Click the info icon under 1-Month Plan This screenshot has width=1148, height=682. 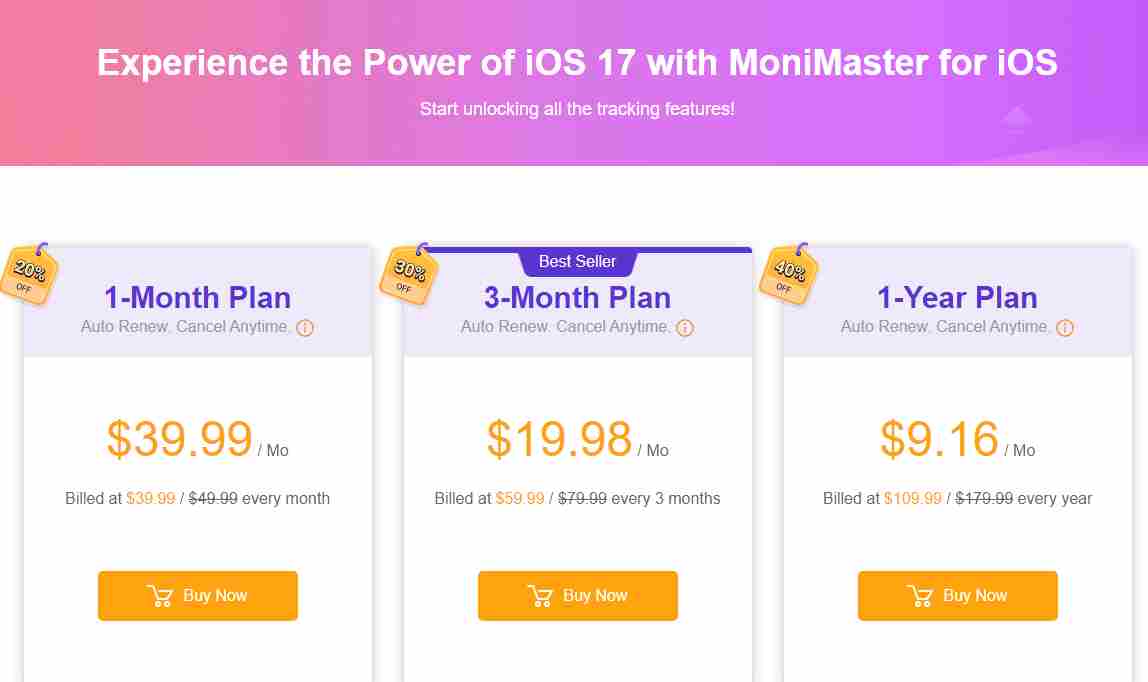pyautogui.click(x=305, y=328)
